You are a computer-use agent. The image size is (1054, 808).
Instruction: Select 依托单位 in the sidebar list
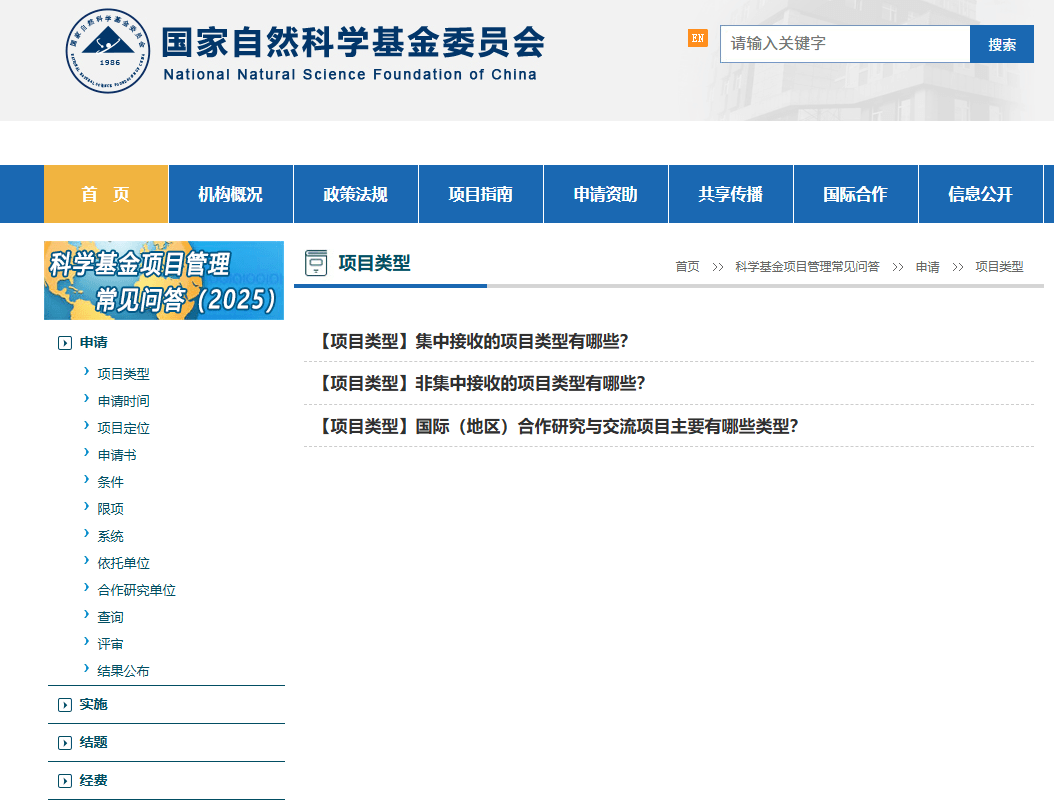coord(124,563)
